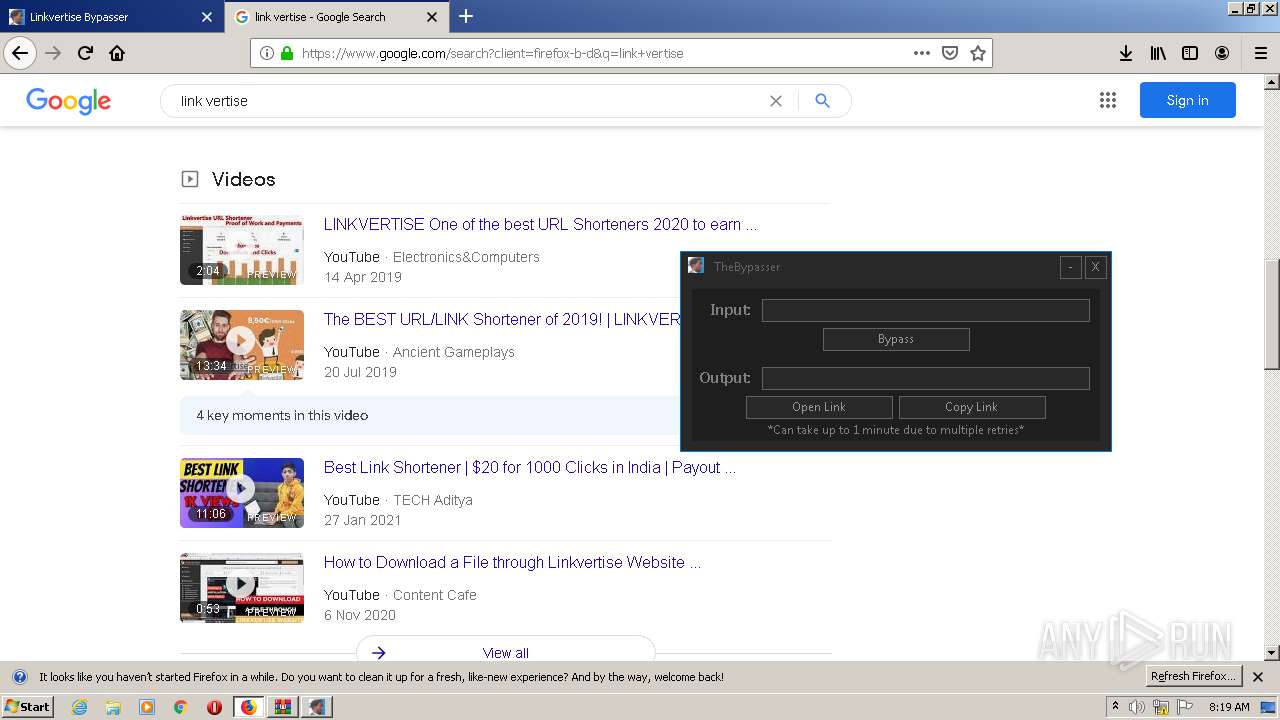Click the page vertical scrollbar thumb

[x=1272, y=314]
